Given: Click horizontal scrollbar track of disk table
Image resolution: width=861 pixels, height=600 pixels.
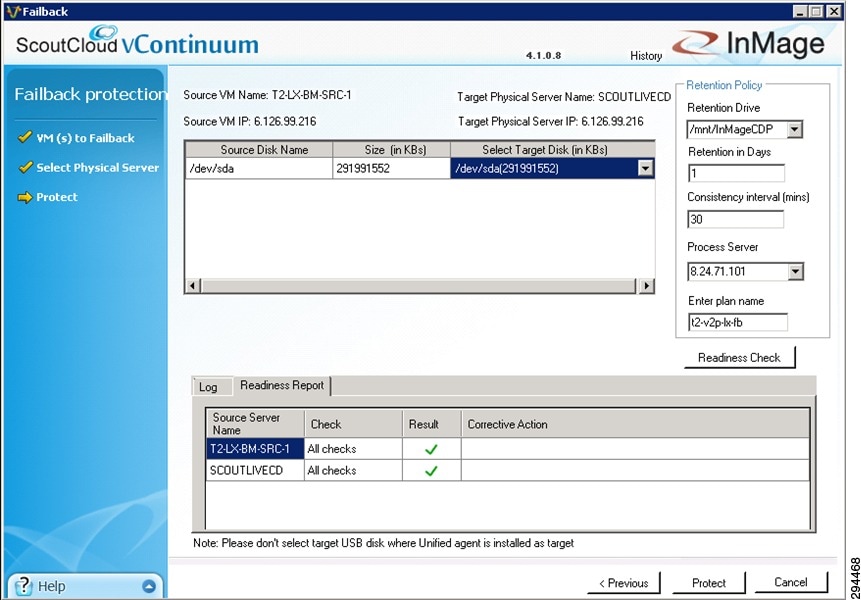Looking at the screenshot, I should click(418, 285).
